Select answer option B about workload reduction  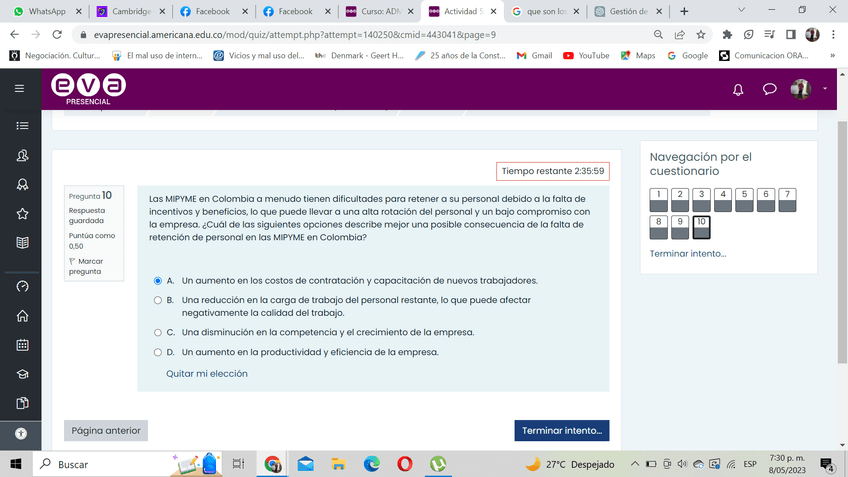pos(158,300)
